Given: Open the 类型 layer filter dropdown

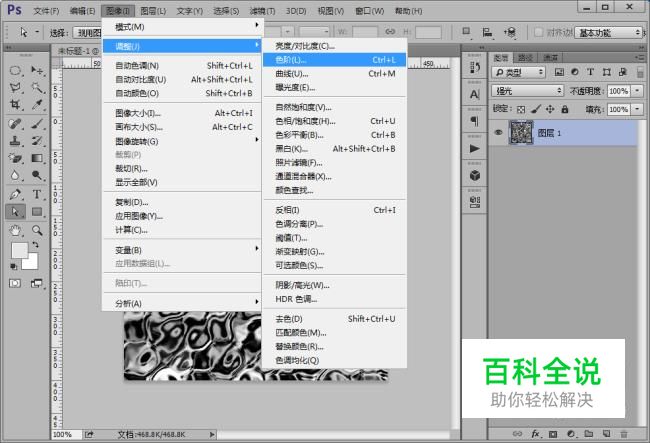Looking at the screenshot, I should coord(519,73).
